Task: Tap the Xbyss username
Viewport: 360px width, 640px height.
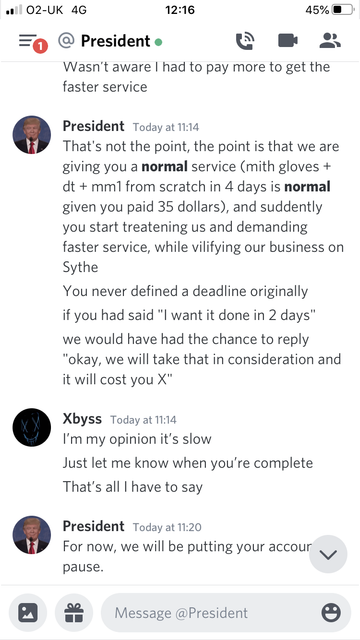Action: pos(82,419)
